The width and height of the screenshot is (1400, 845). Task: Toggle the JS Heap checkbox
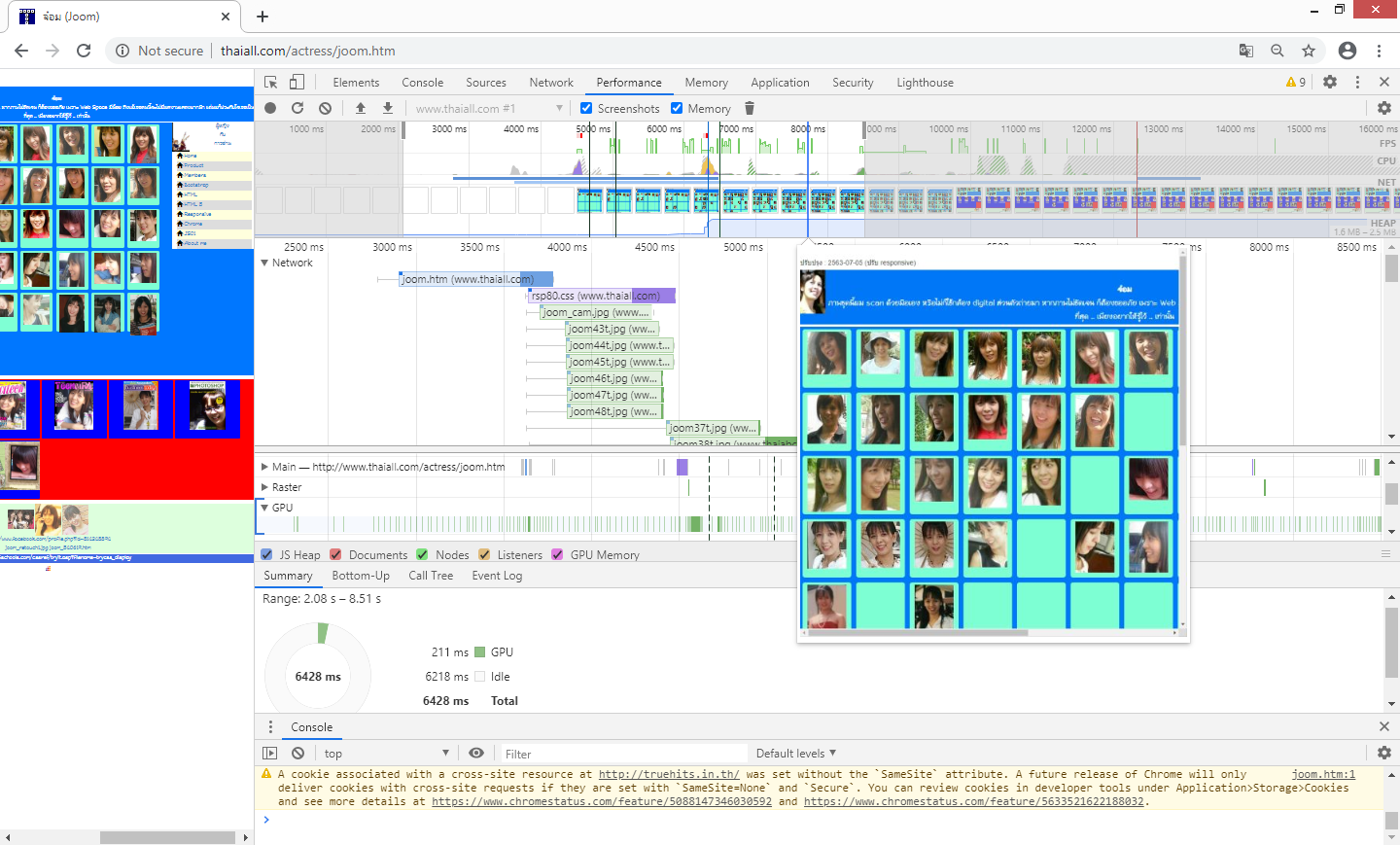point(267,554)
